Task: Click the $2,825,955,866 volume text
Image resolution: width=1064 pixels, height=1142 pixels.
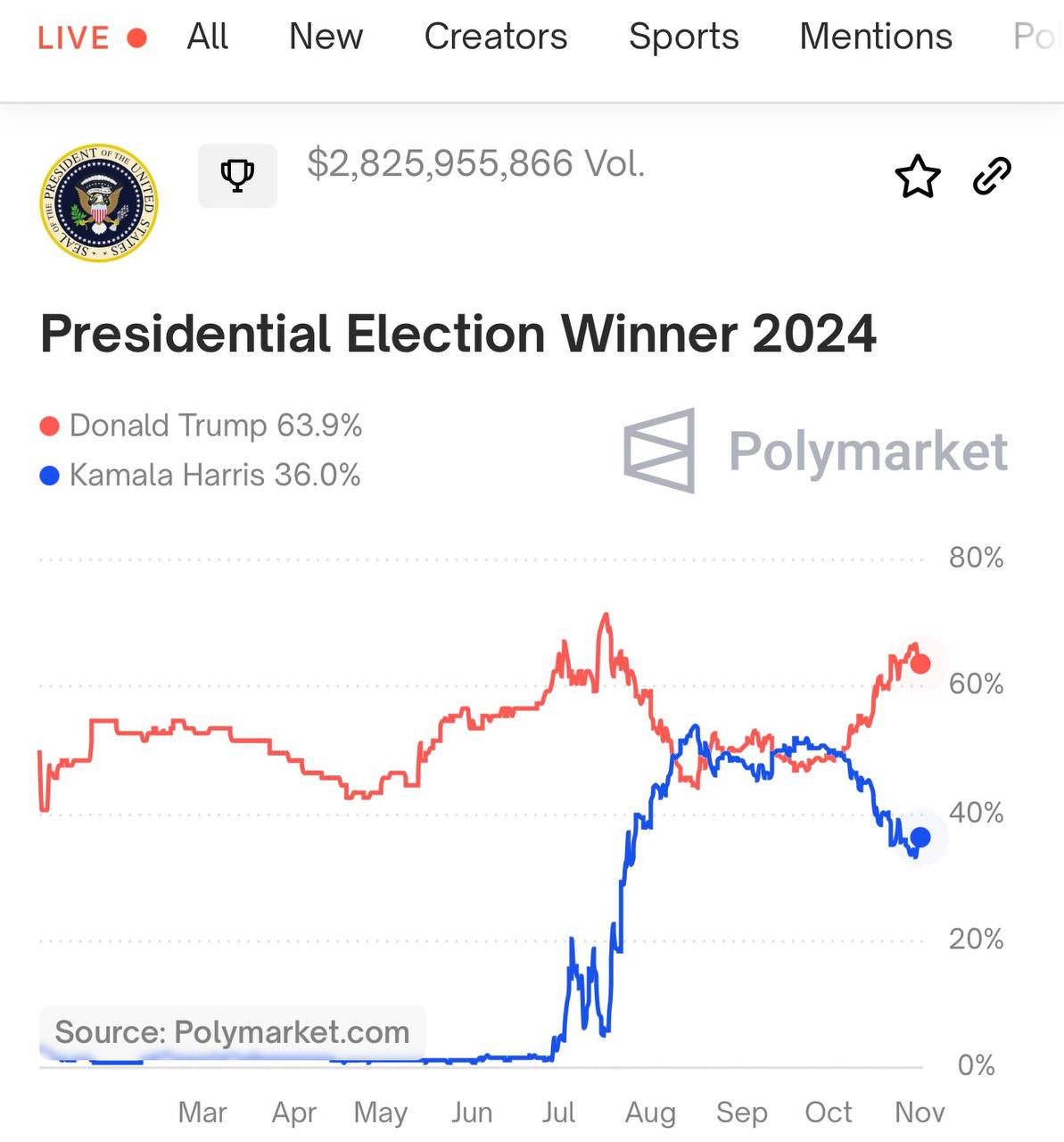Action: coord(475,163)
